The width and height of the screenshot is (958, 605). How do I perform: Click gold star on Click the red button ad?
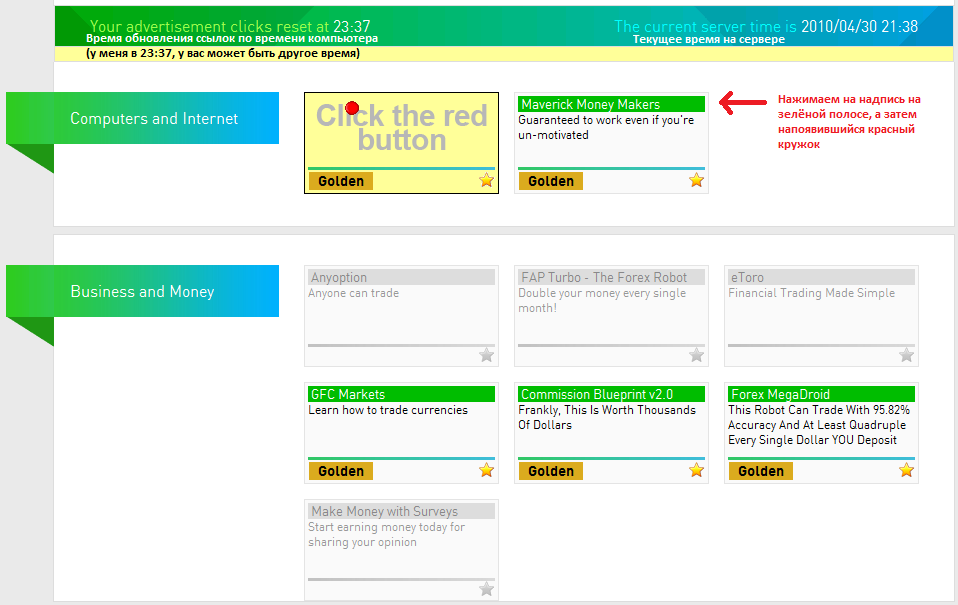click(x=486, y=181)
